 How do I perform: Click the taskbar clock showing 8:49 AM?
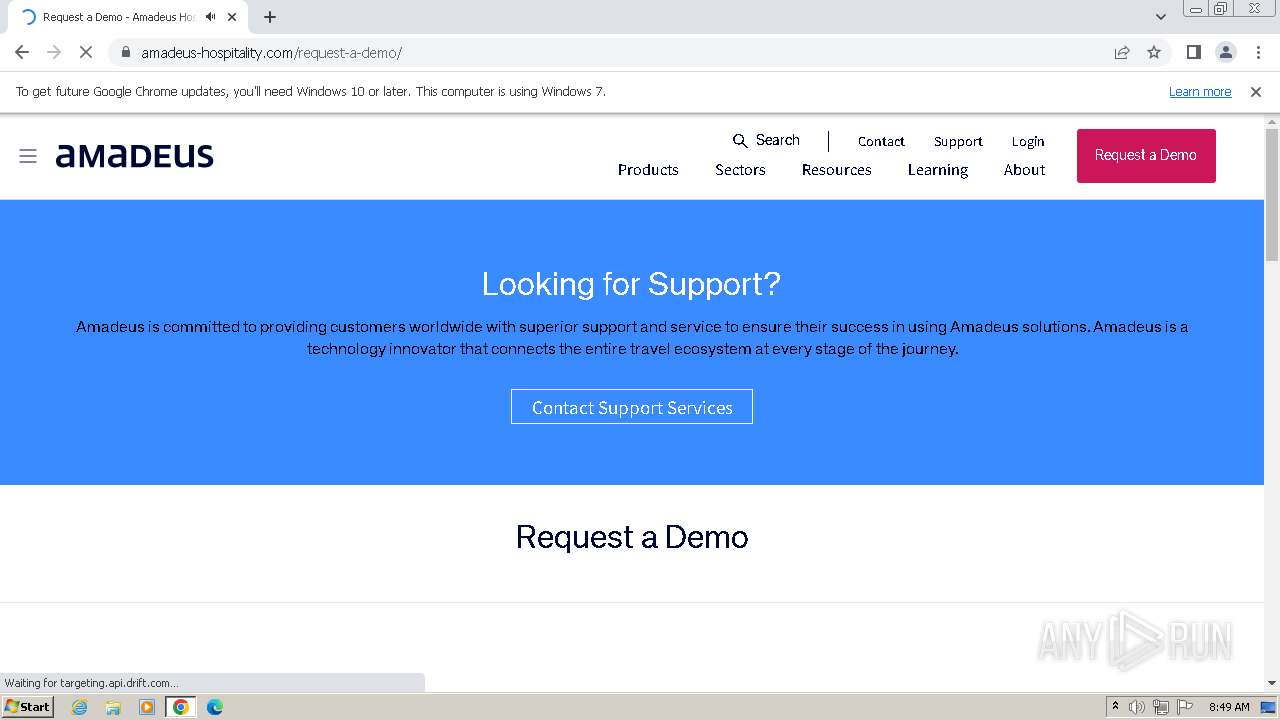coord(1229,707)
